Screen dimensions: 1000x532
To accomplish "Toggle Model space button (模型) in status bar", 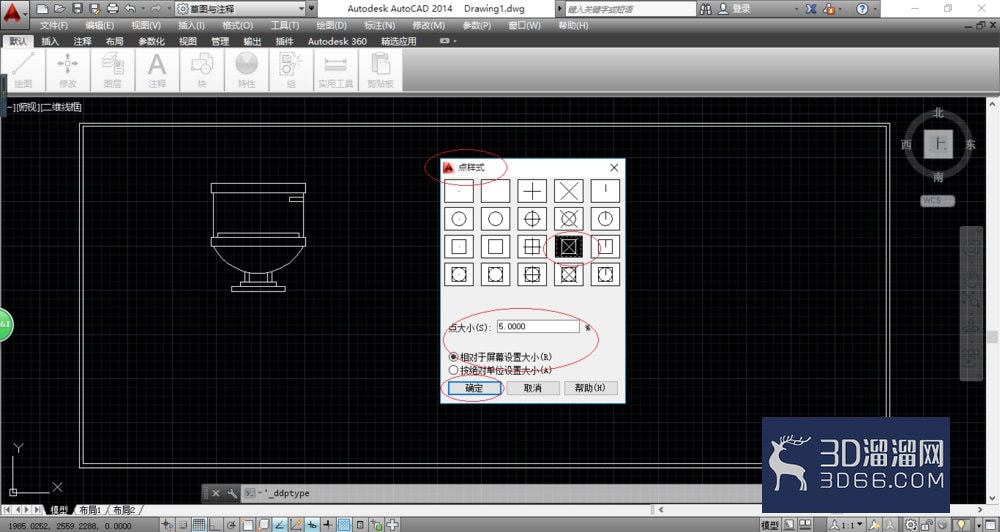I will [770, 525].
